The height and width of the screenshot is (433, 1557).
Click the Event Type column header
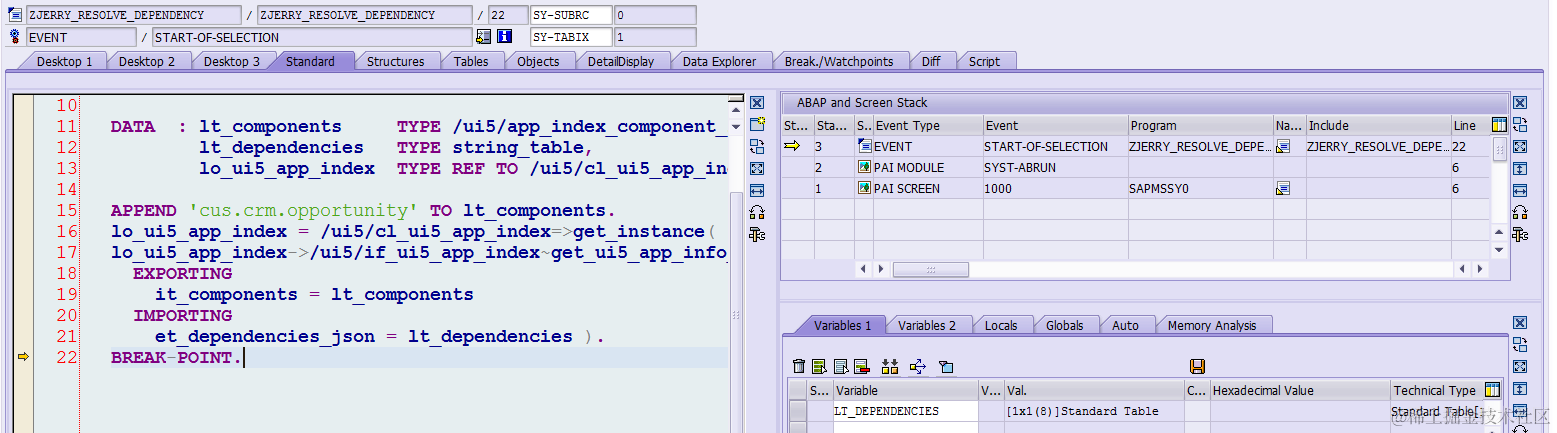click(x=927, y=125)
